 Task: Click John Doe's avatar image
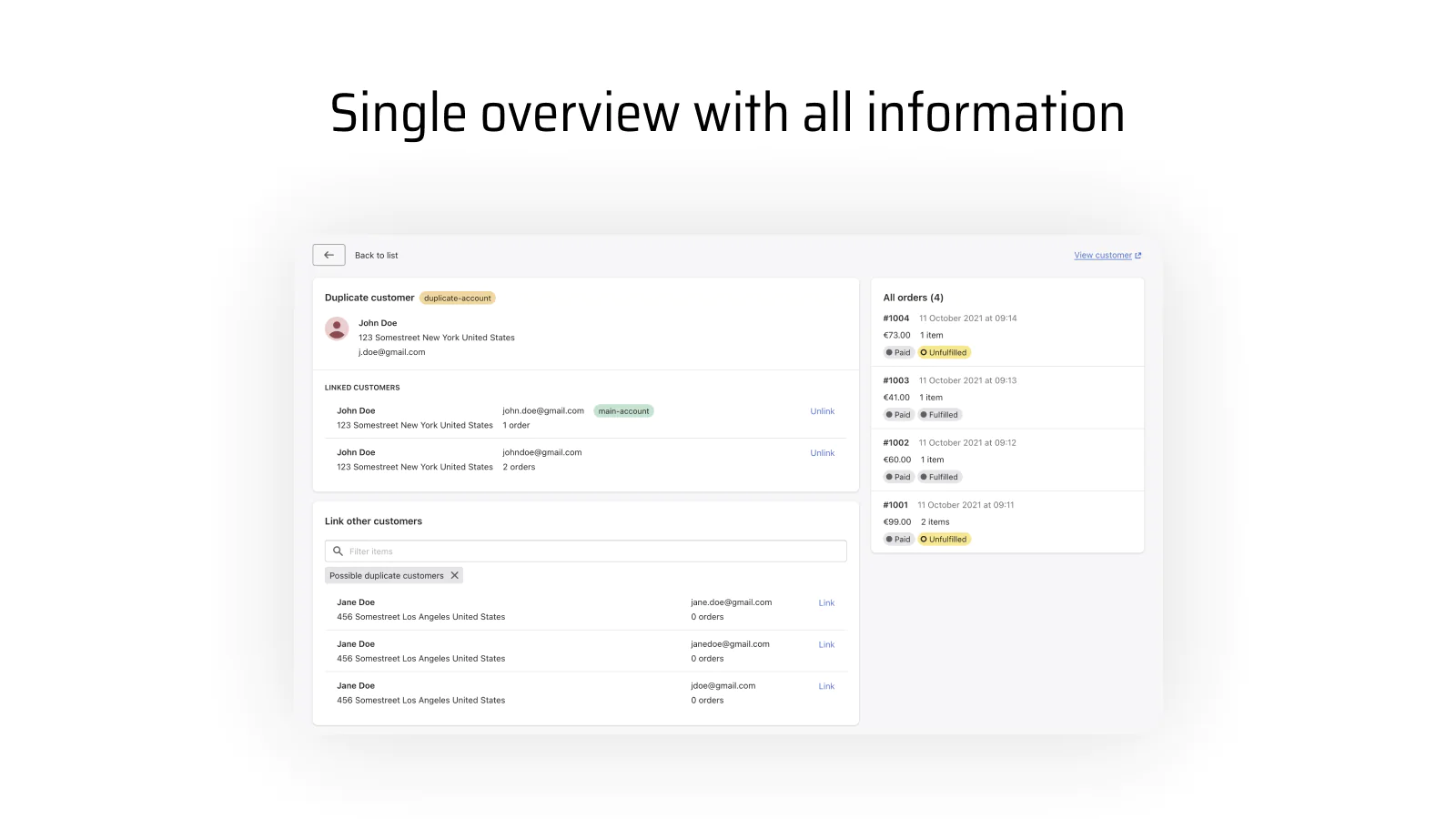coord(337,329)
